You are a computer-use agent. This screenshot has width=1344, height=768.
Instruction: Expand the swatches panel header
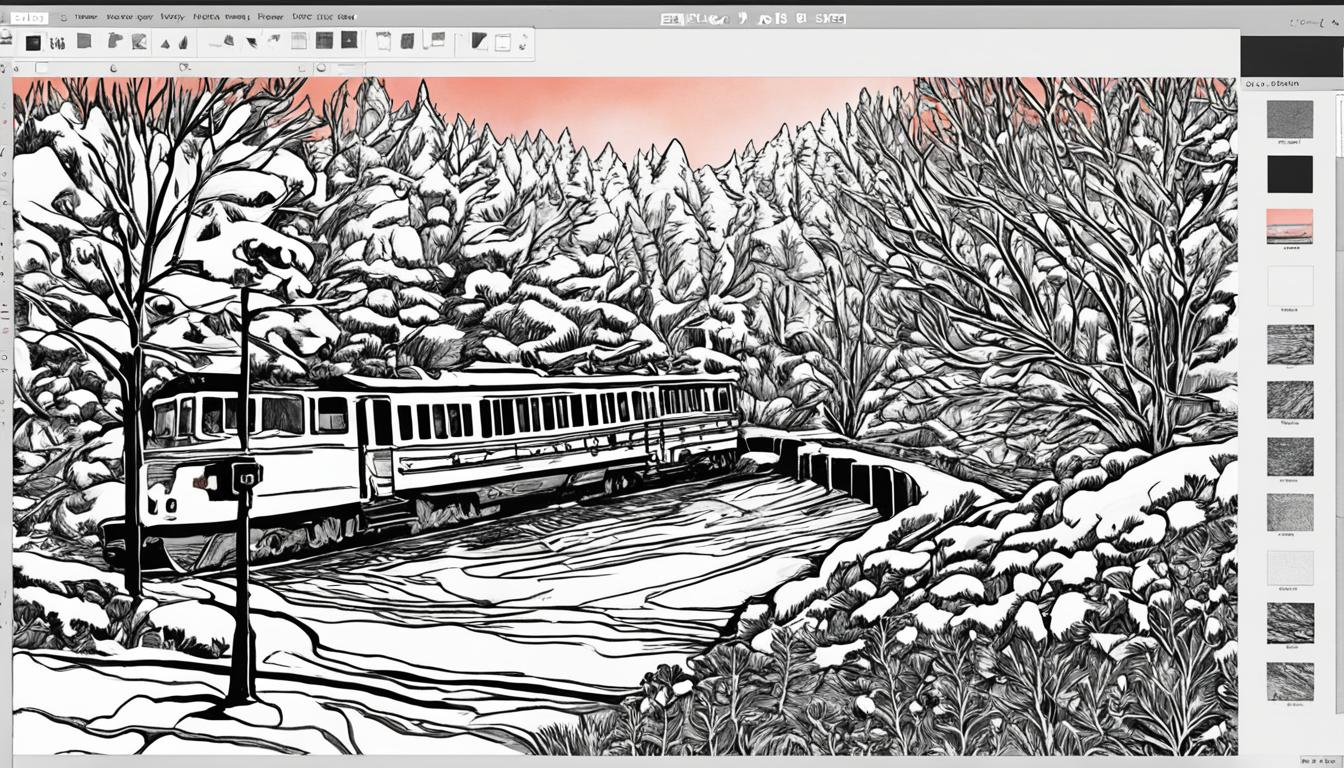pyautogui.click(x=1272, y=85)
